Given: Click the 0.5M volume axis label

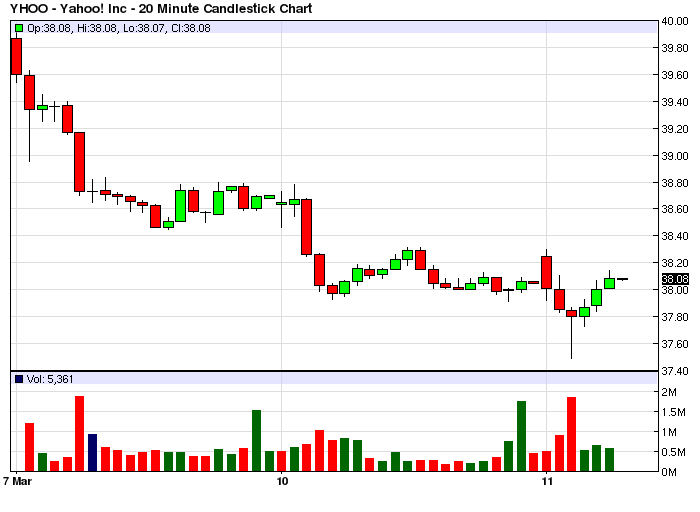Looking at the screenshot, I should pyautogui.click(x=673, y=452).
